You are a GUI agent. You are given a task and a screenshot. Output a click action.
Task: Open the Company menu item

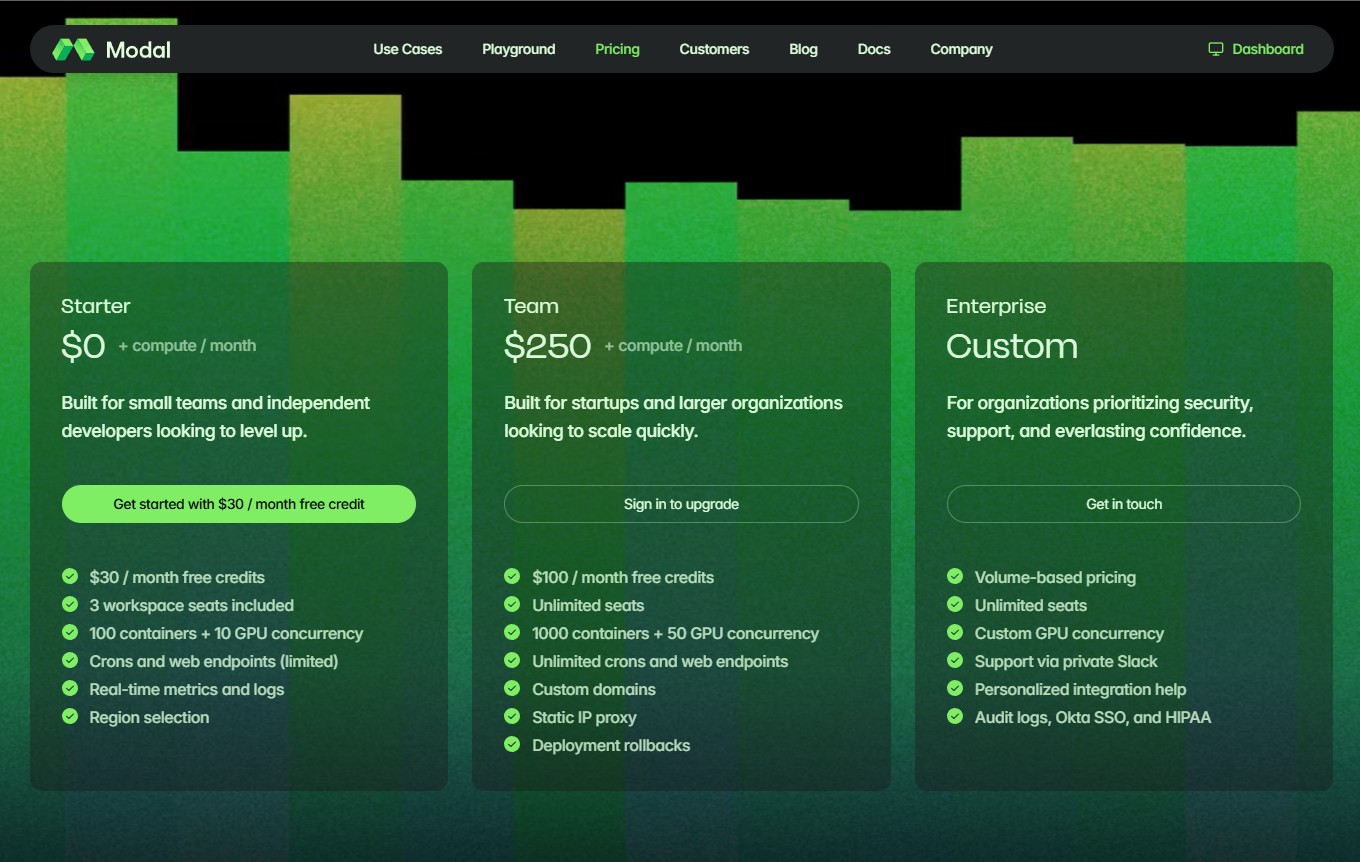pyautogui.click(x=961, y=49)
